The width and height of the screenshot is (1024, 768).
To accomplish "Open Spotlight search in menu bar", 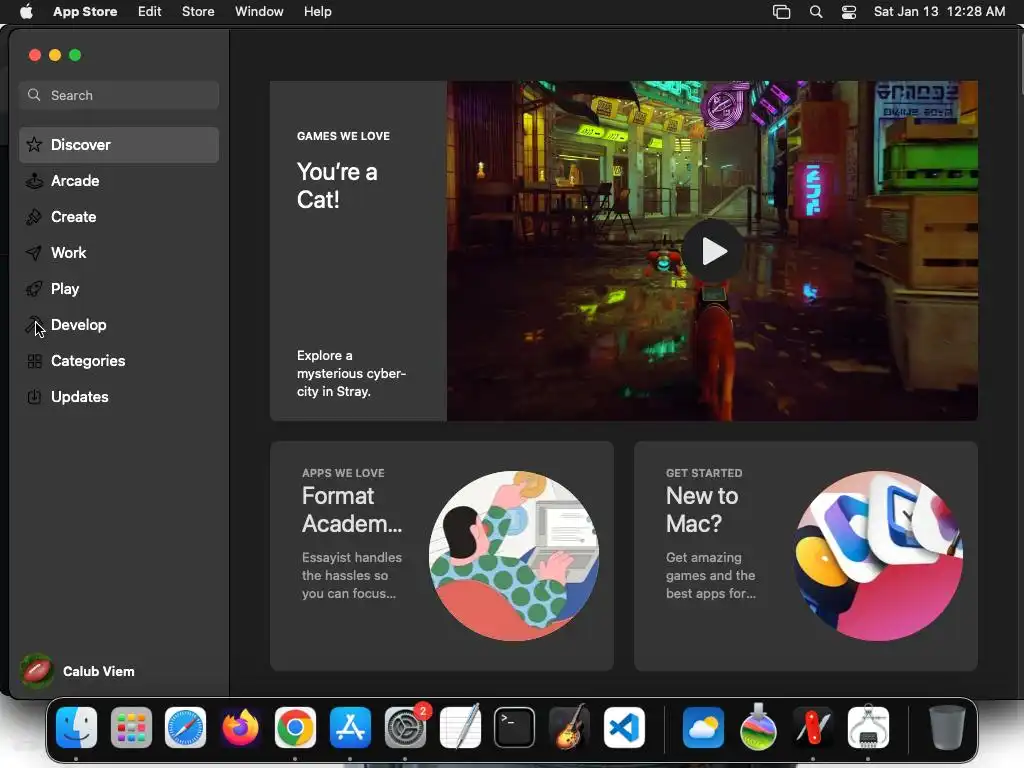I will [816, 12].
